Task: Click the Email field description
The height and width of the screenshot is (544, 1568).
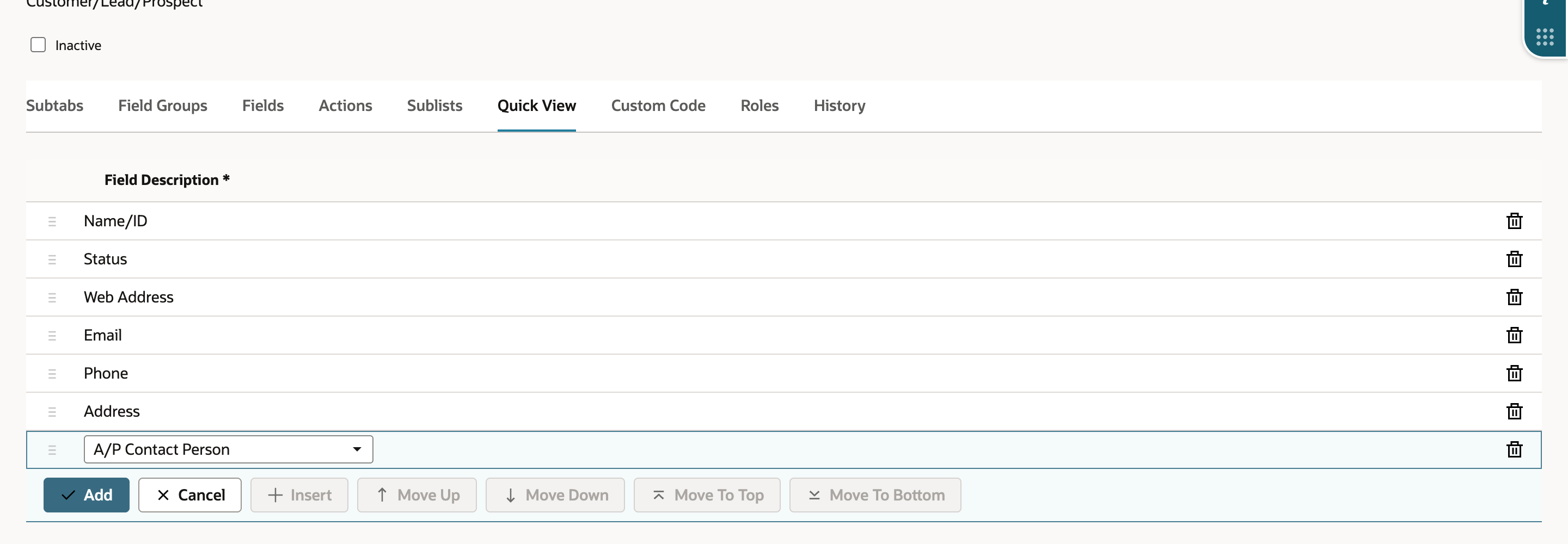Action: click(x=103, y=335)
